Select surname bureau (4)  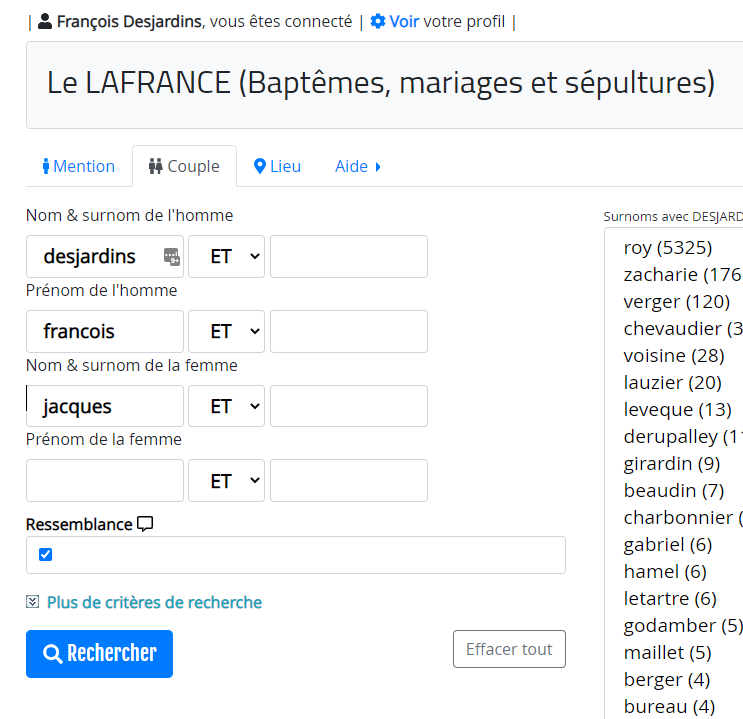669,707
